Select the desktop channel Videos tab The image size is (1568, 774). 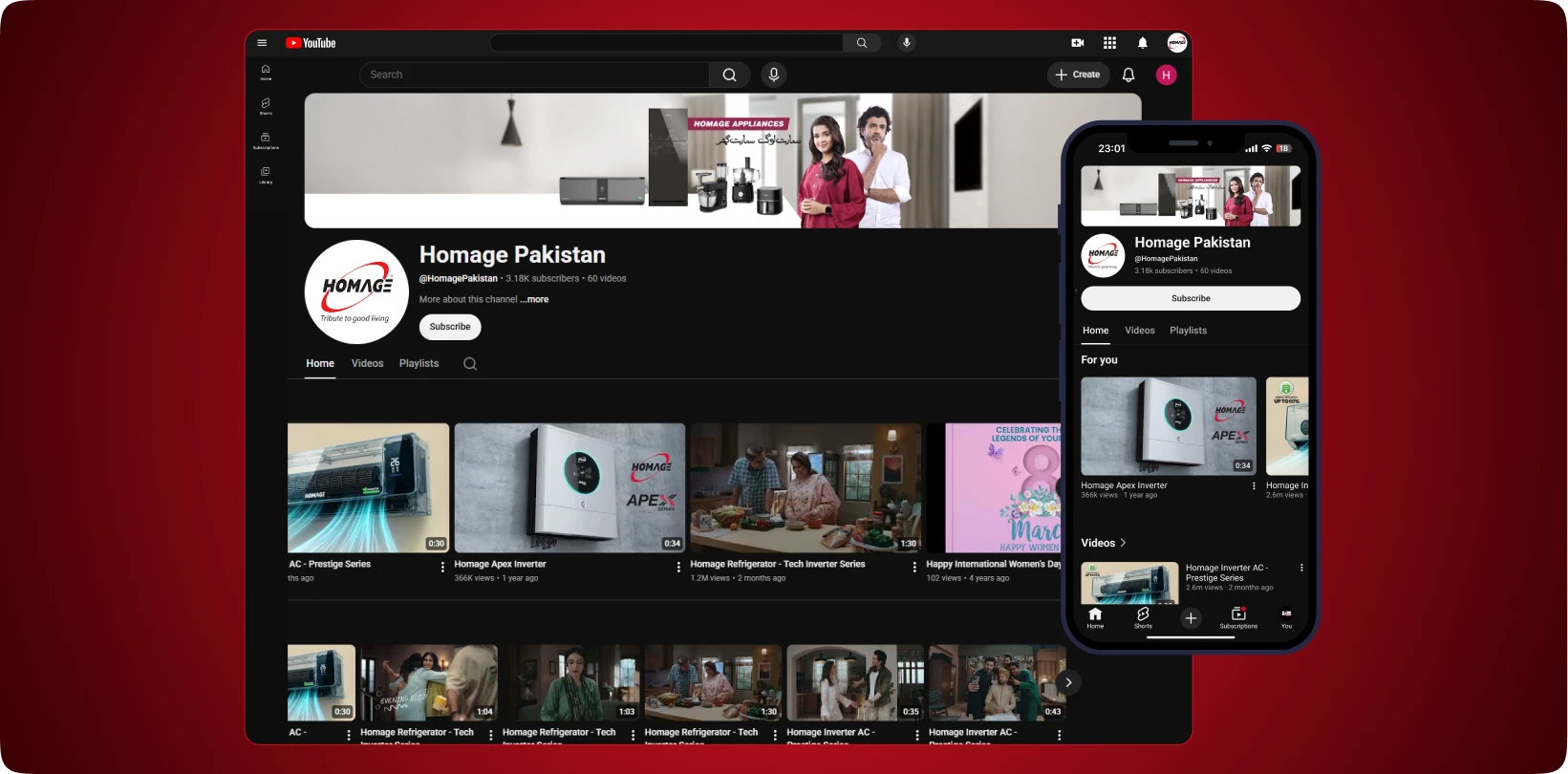click(x=367, y=363)
